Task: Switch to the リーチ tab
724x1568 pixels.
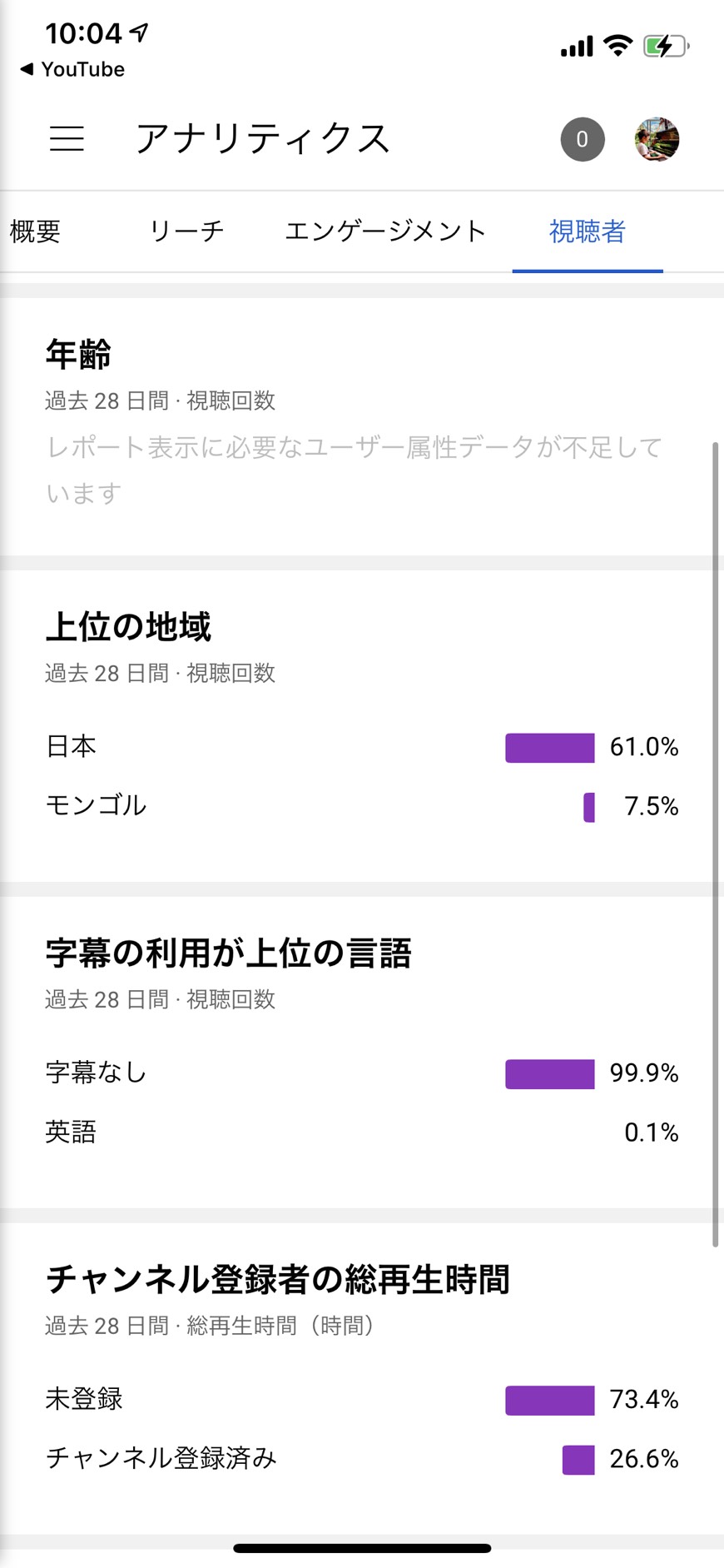Action: (186, 231)
